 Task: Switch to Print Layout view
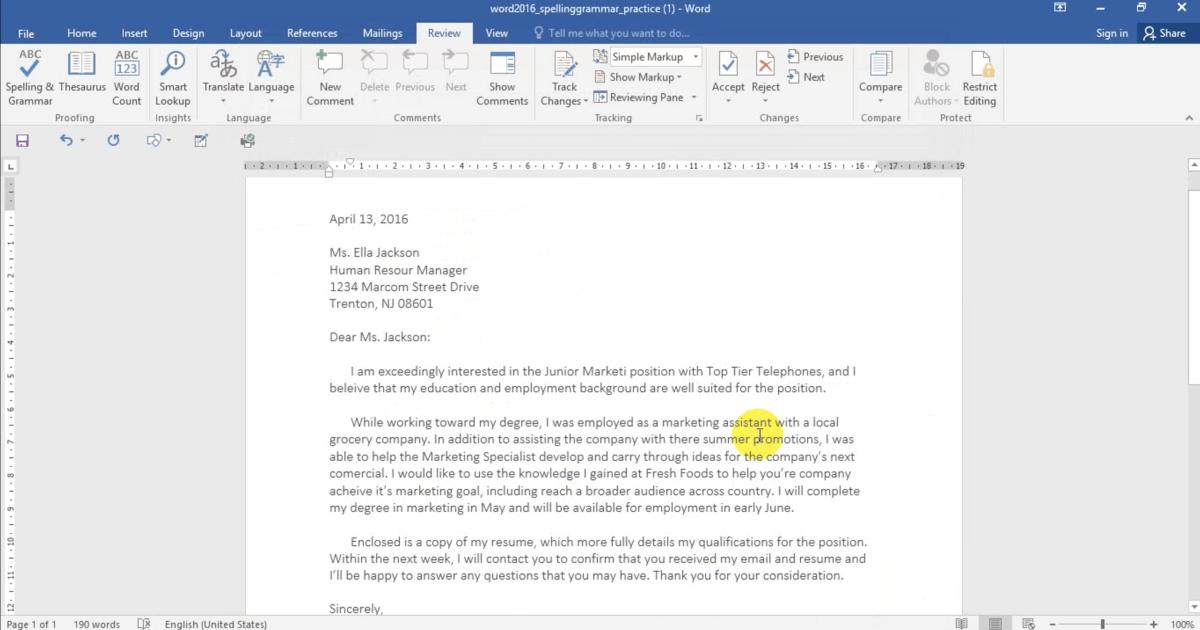tap(996, 624)
